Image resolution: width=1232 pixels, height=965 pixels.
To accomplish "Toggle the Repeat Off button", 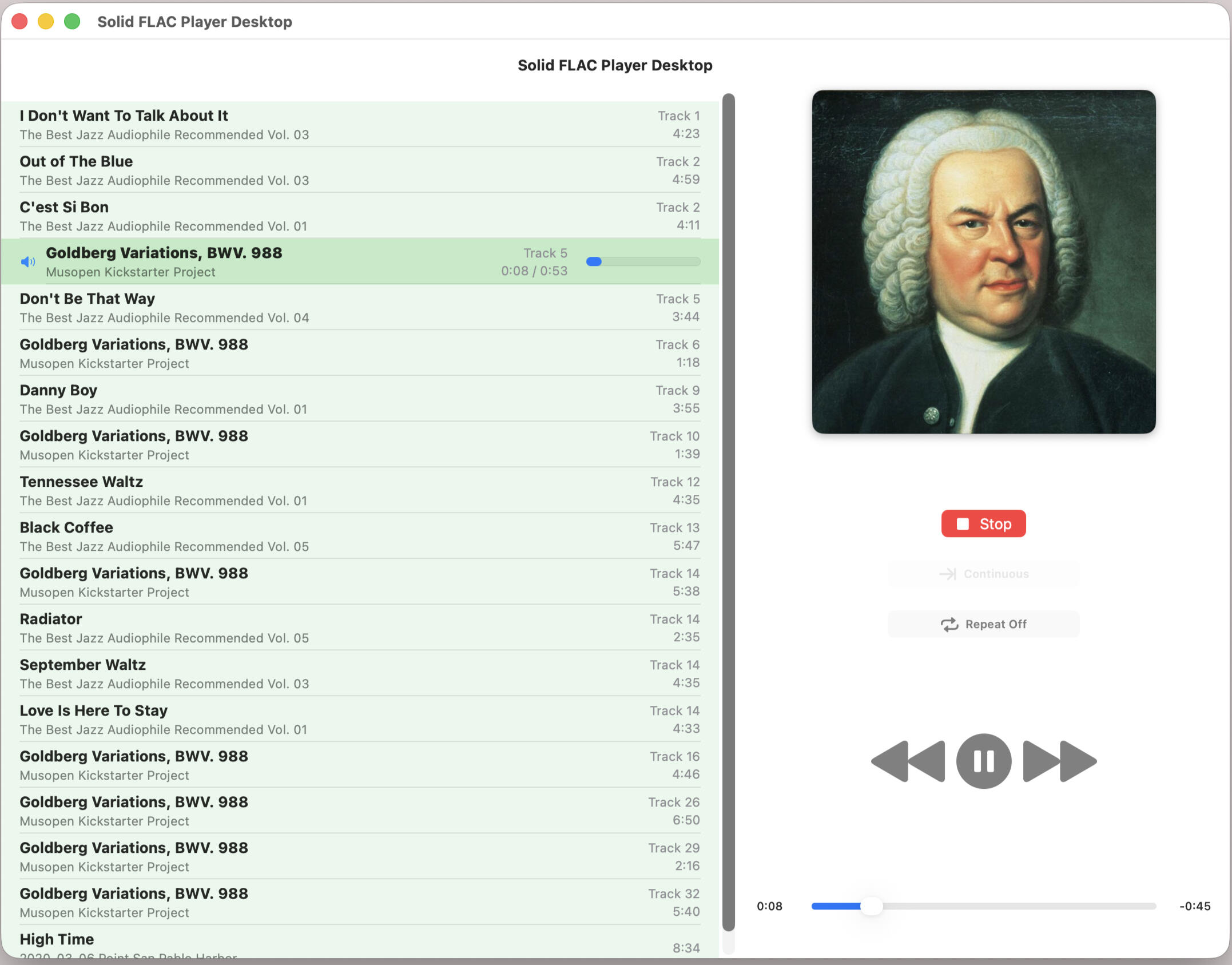I will [984, 624].
